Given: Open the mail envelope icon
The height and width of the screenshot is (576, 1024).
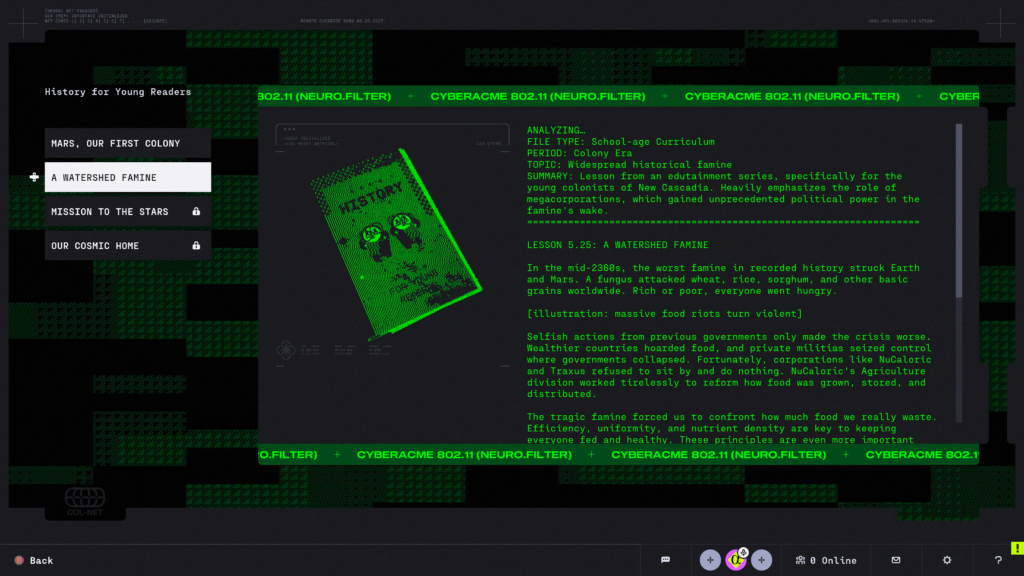Looking at the screenshot, I should pos(896,560).
